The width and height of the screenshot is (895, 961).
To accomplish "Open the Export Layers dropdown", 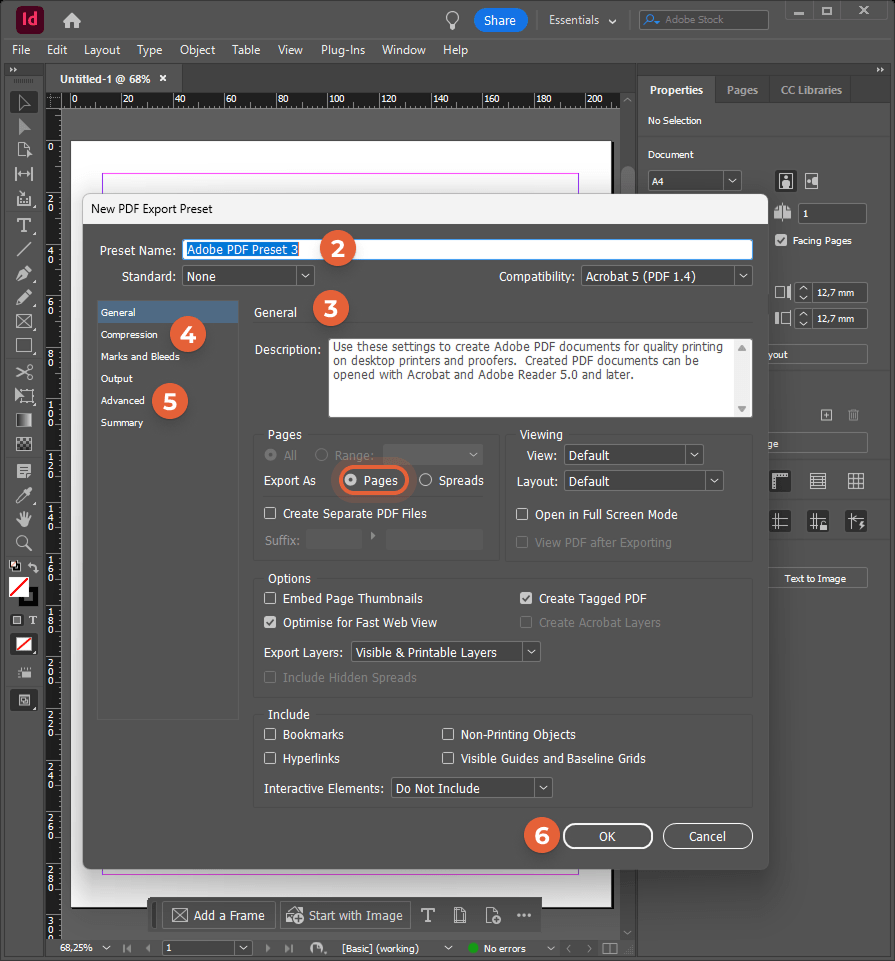I will [446, 652].
